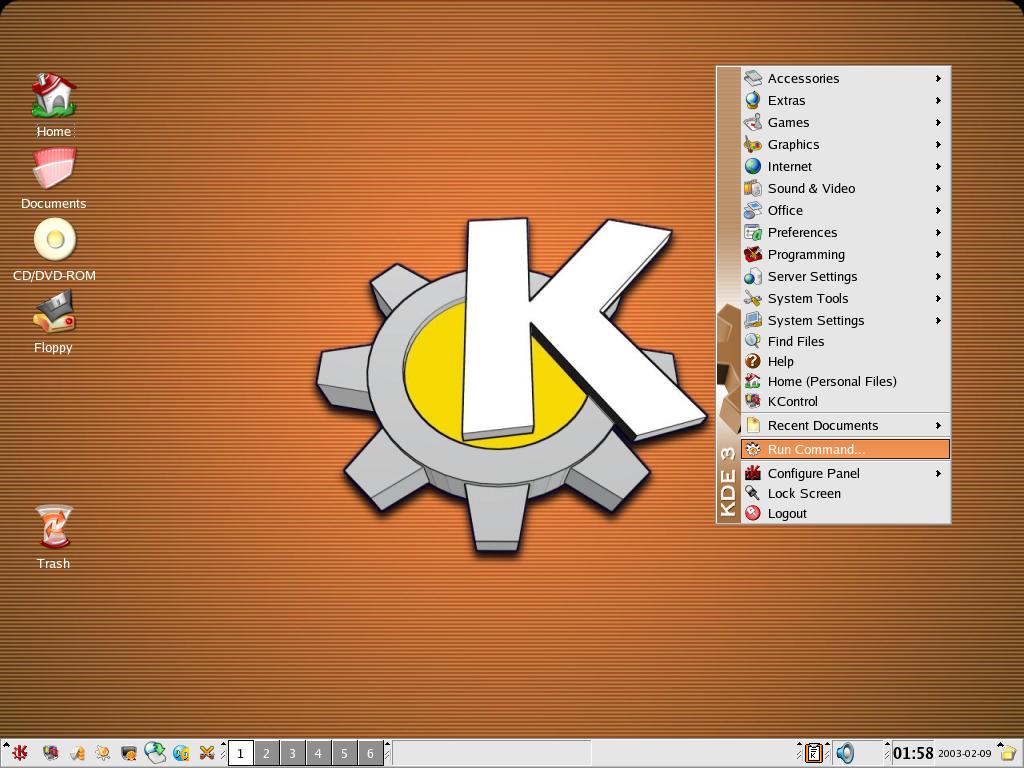Click the speaker volume tray icon

point(845,753)
